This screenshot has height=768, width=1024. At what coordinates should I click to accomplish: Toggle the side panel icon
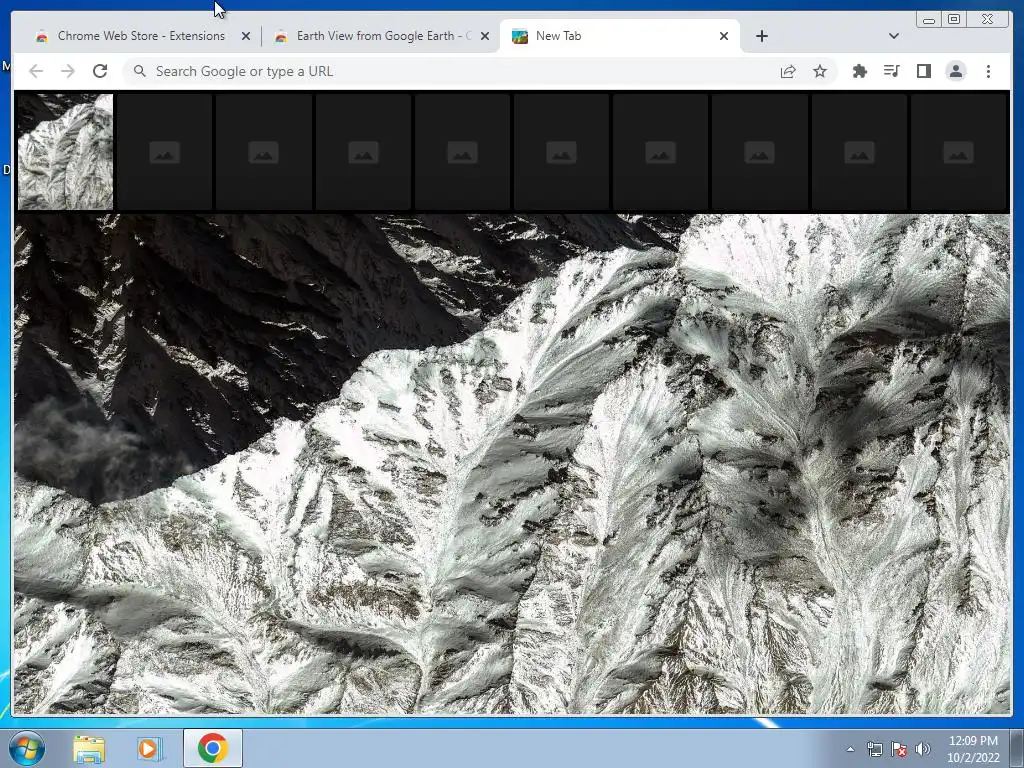(923, 71)
